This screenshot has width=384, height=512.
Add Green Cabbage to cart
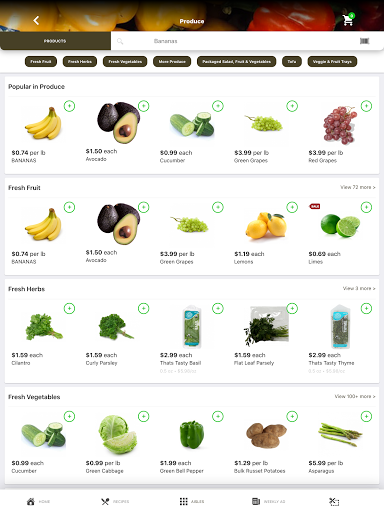(144, 416)
